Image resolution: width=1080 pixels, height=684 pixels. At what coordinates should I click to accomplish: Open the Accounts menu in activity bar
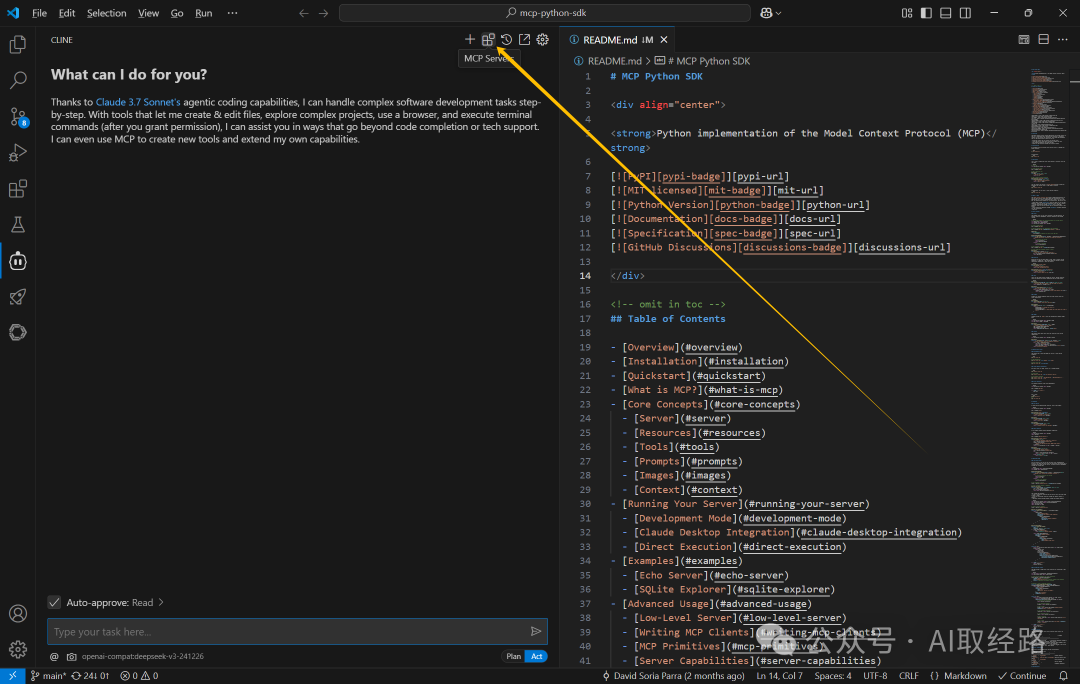coord(18,613)
